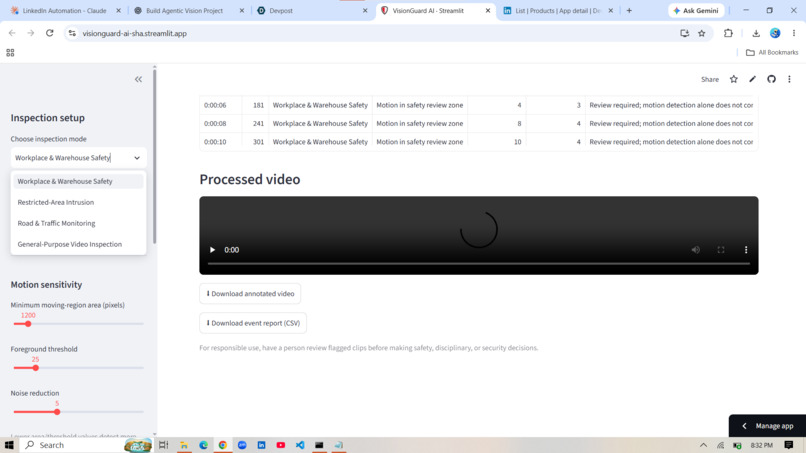Download event report (CSV)
The width and height of the screenshot is (806, 453).
[253, 323]
